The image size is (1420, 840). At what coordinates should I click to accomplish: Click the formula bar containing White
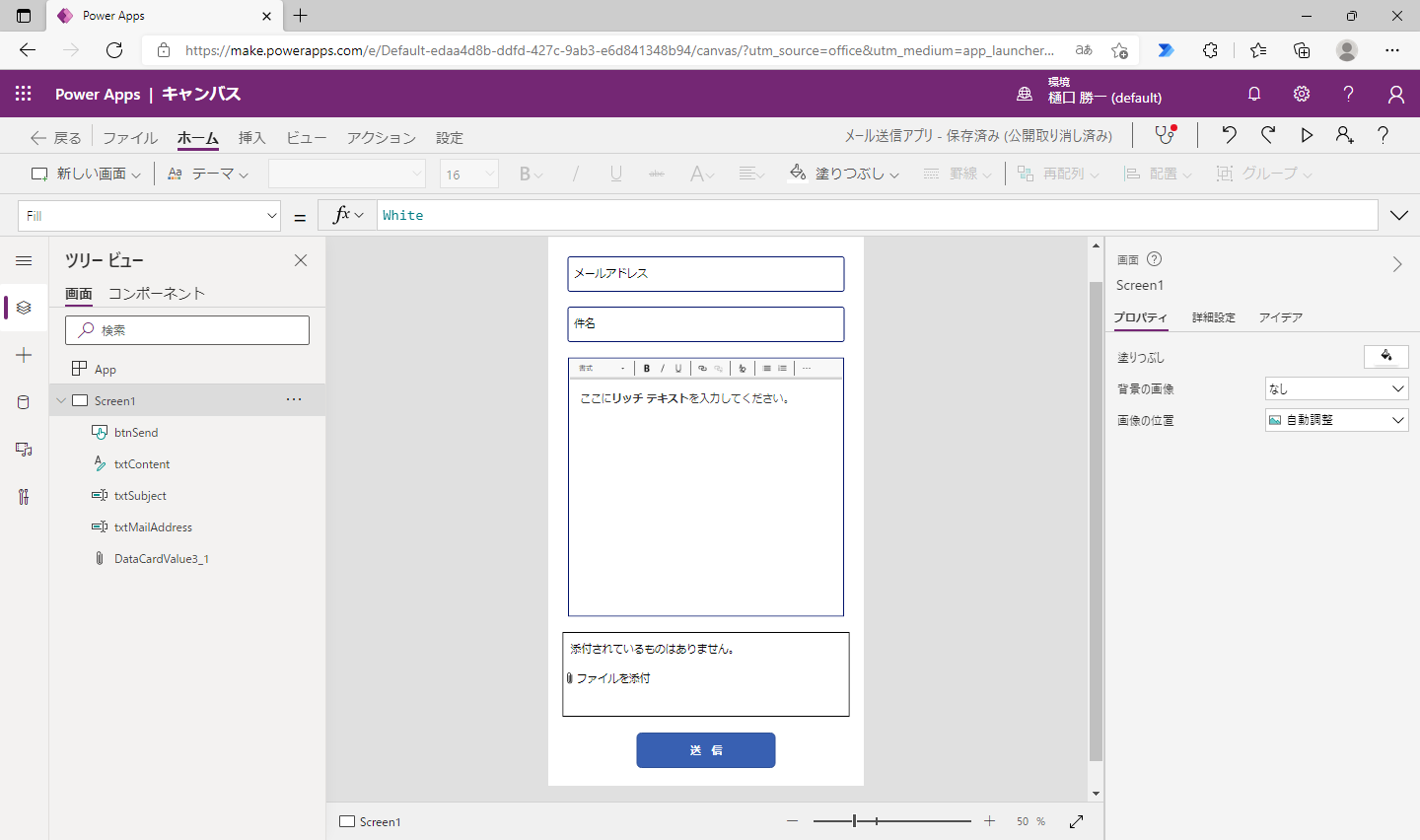(877, 215)
